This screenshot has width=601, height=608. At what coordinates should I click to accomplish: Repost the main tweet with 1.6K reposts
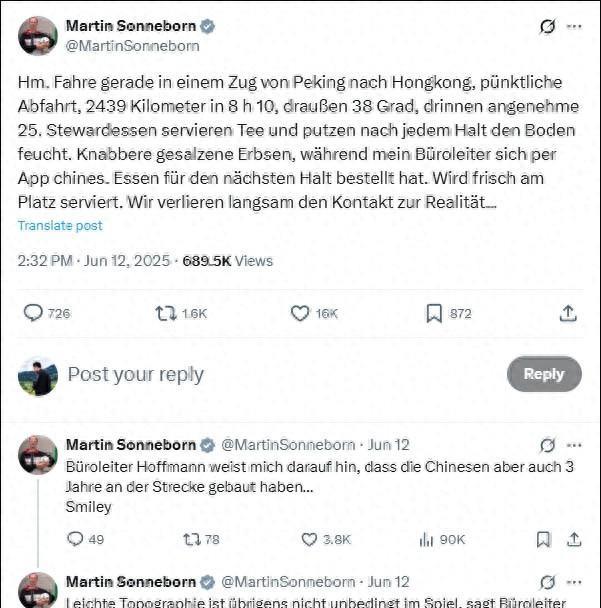[166, 313]
